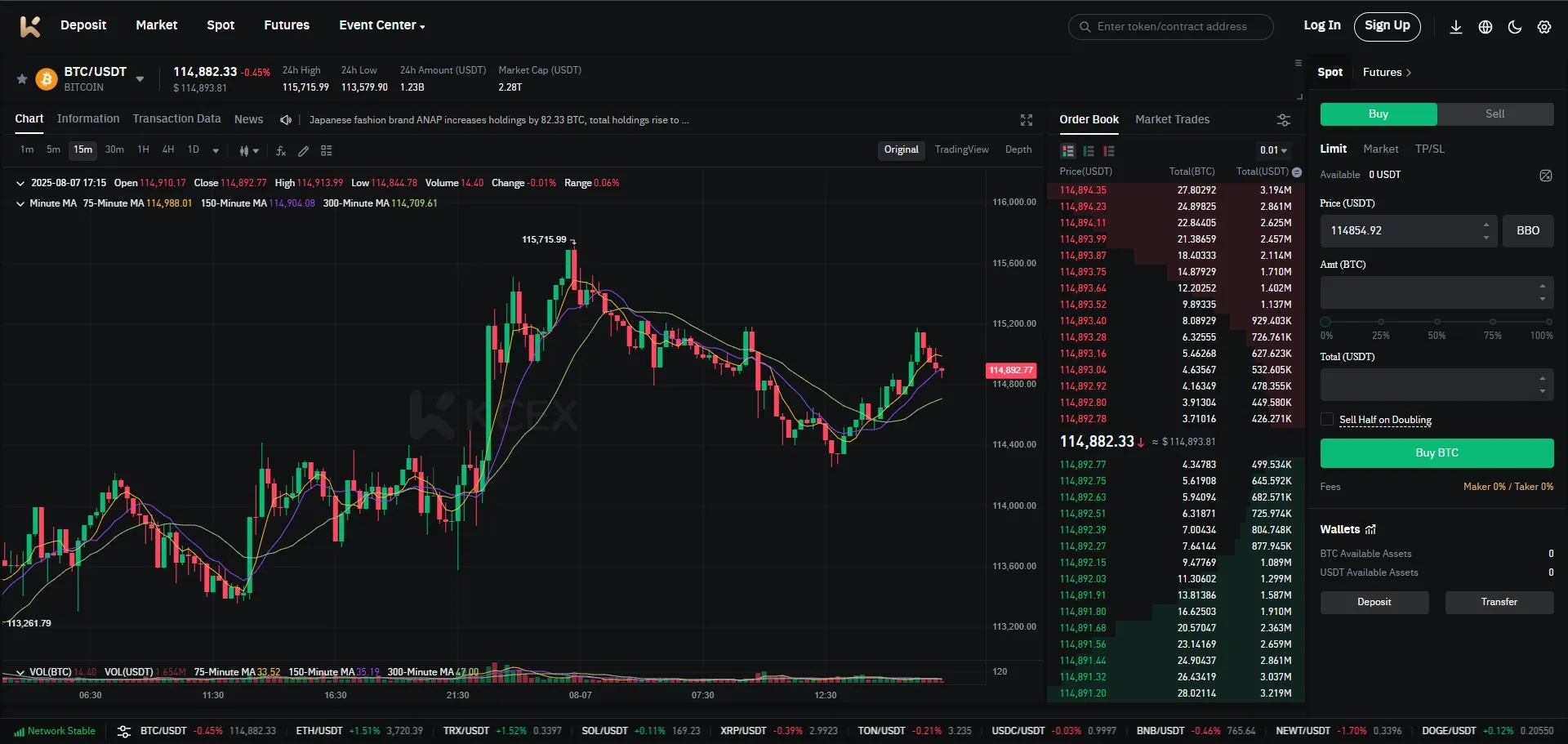
Task: Click the Buy BTC button
Action: click(x=1437, y=453)
